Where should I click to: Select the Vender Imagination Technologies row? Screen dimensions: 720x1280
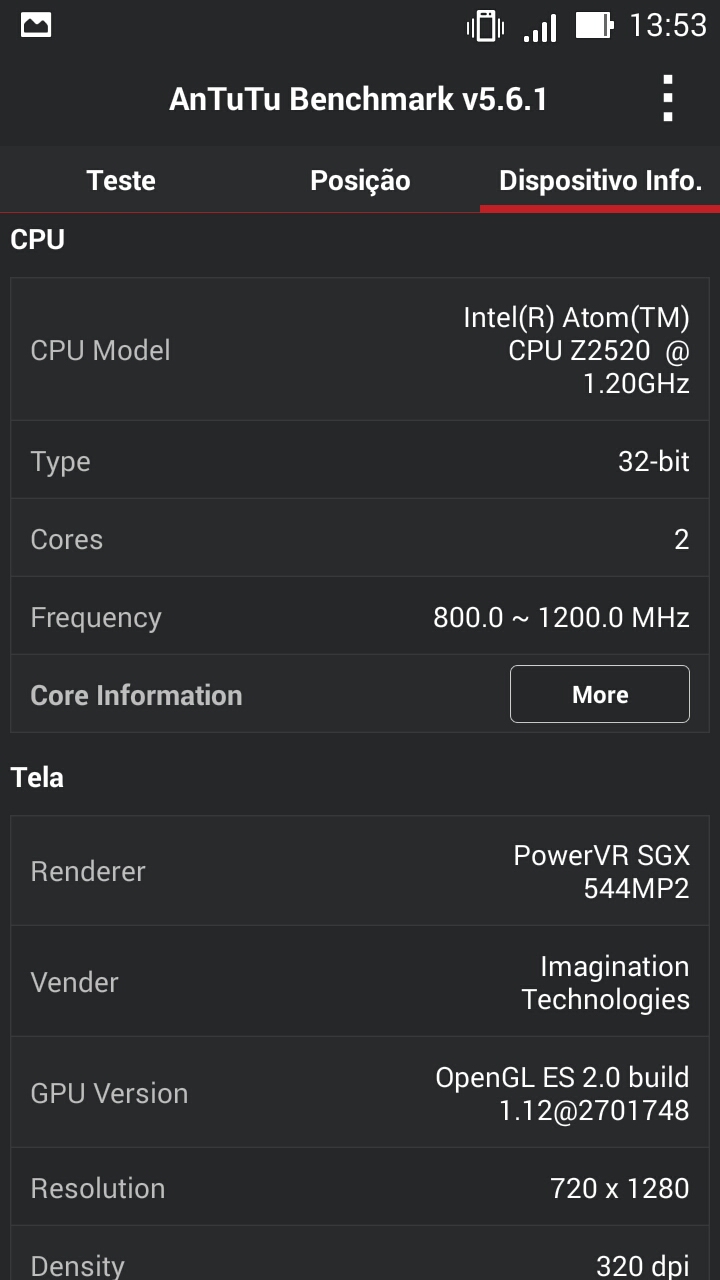(x=360, y=982)
